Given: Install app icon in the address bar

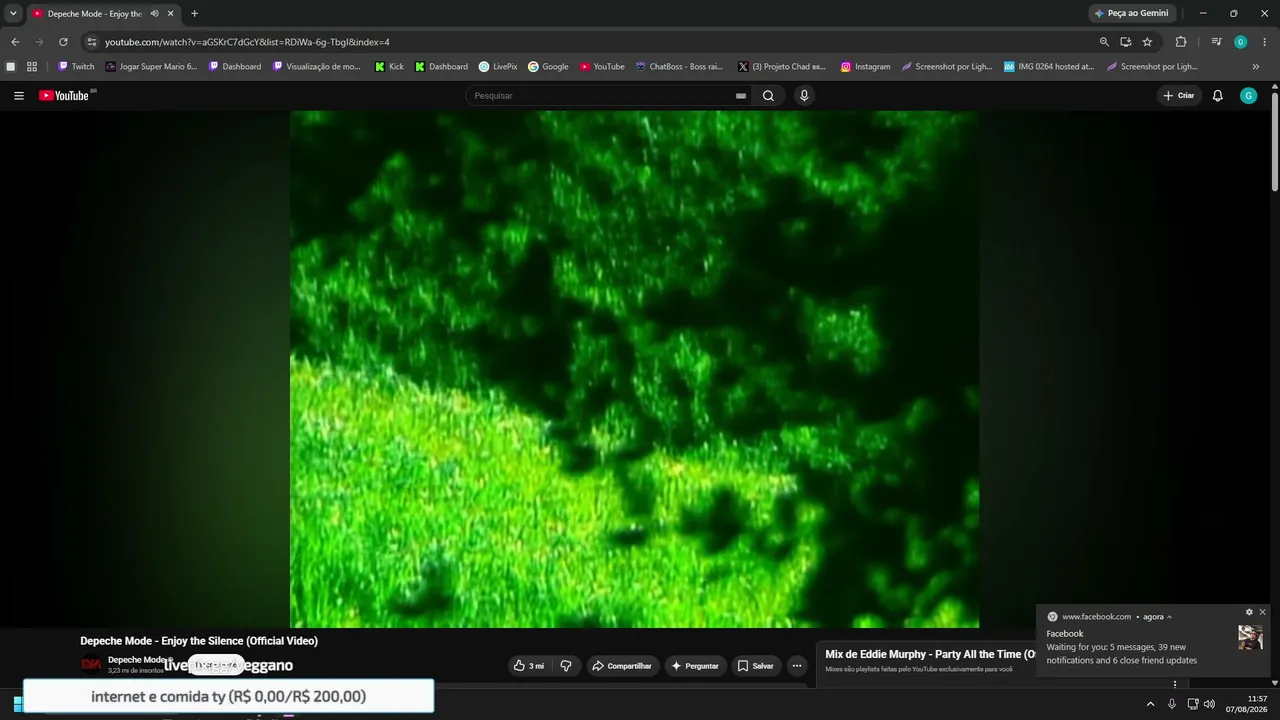Looking at the screenshot, I should point(1126,42).
